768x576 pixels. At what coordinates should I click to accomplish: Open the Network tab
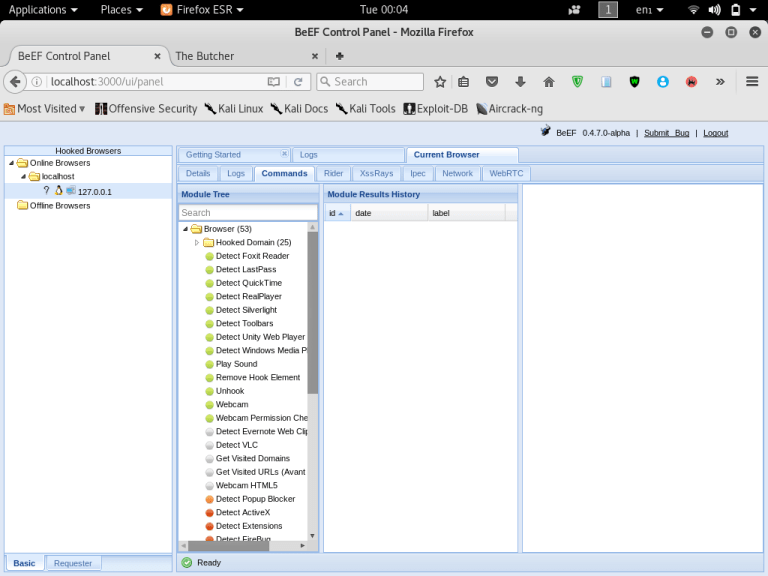coord(457,174)
